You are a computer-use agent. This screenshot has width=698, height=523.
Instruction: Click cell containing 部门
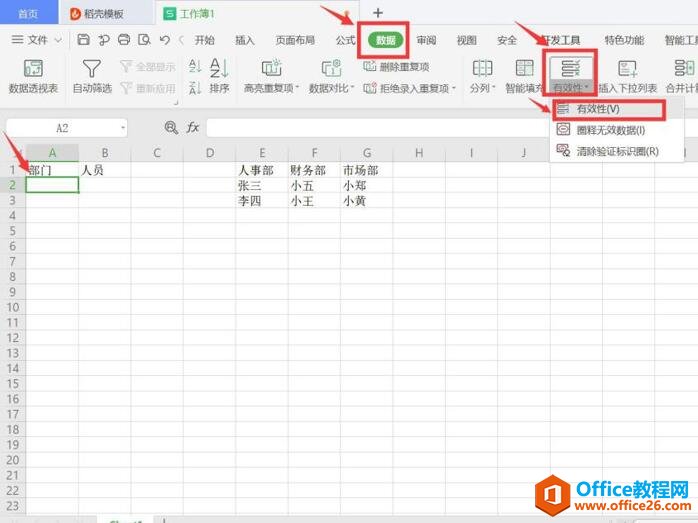[x=53, y=170]
